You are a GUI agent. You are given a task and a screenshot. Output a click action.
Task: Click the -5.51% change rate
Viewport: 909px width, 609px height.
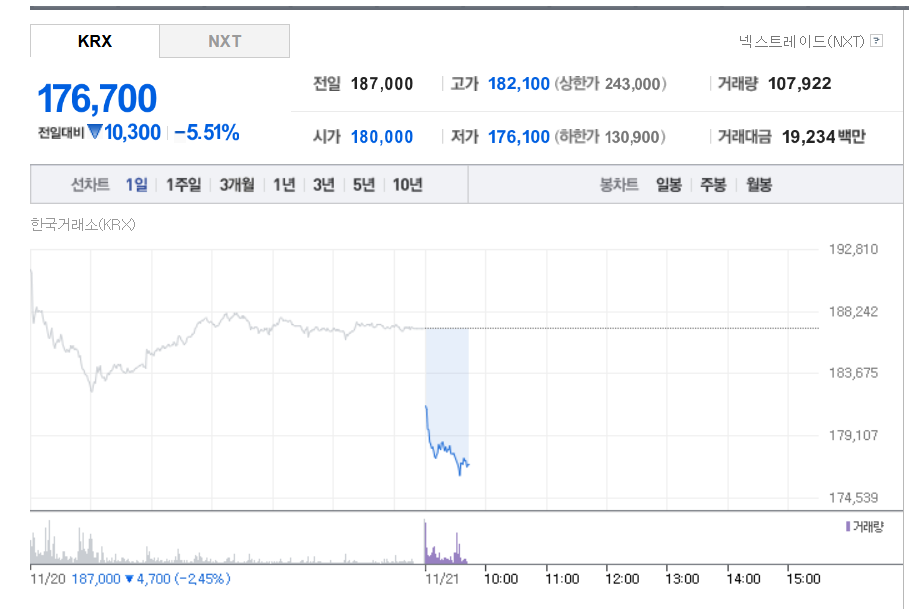click(x=207, y=133)
